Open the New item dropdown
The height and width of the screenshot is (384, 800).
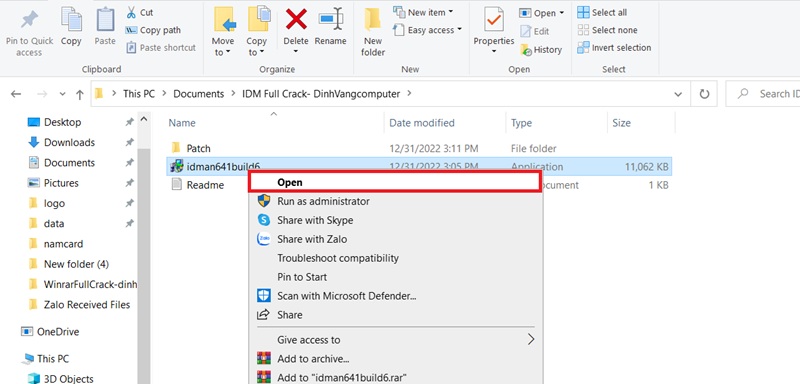pos(423,12)
